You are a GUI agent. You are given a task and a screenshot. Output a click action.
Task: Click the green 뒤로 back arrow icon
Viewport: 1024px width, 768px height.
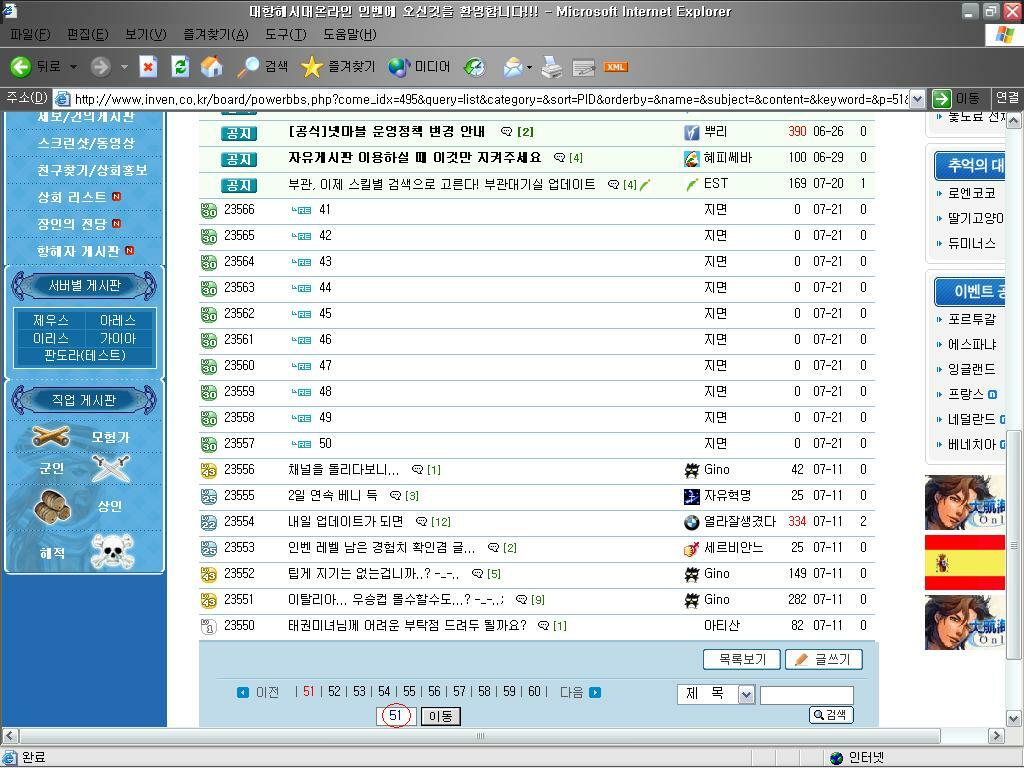[22, 67]
